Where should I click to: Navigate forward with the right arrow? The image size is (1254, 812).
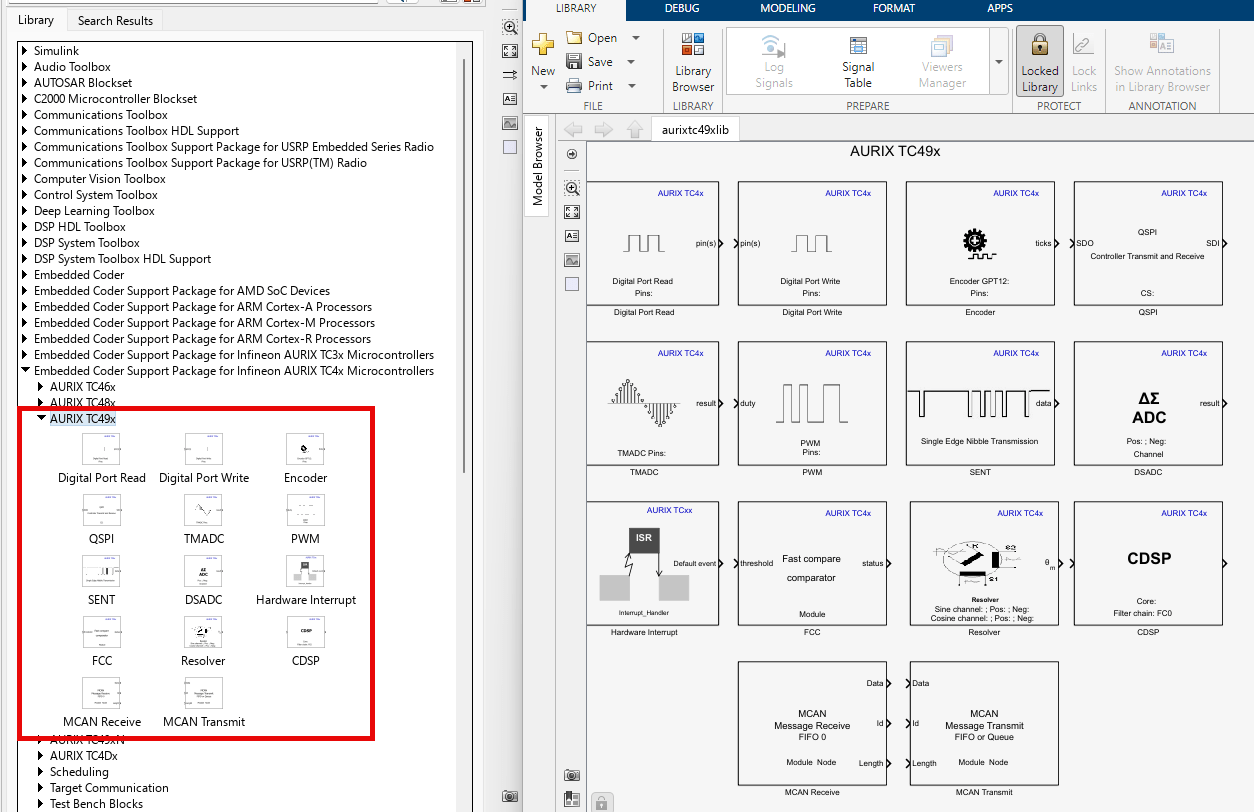click(603, 130)
